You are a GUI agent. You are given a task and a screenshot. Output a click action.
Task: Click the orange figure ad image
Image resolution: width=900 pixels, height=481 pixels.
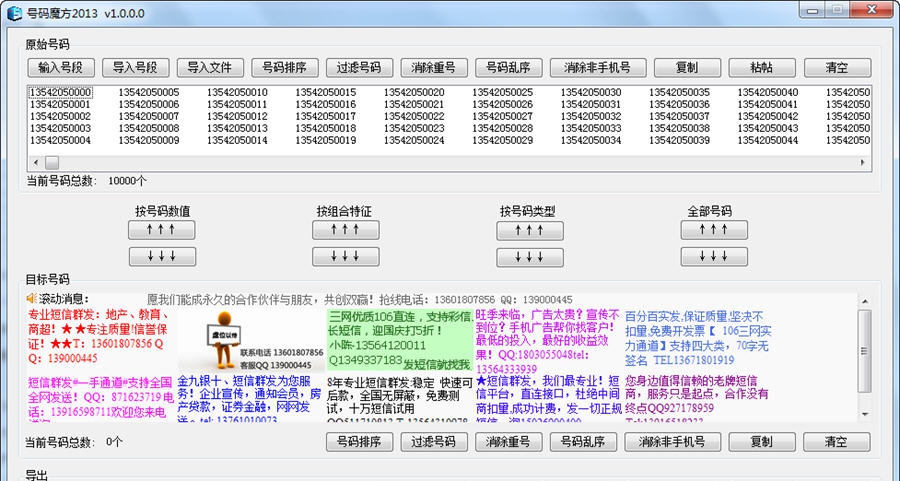[251, 340]
